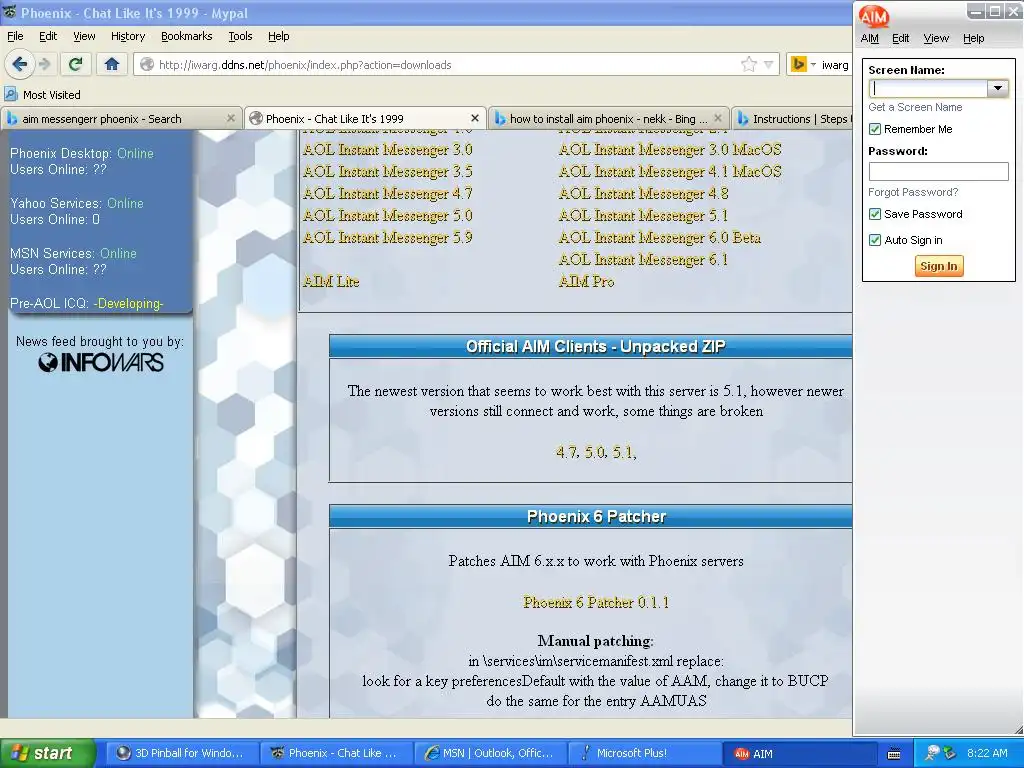1024x768 pixels.
Task: Click the Sign In button
Action: tap(938, 266)
